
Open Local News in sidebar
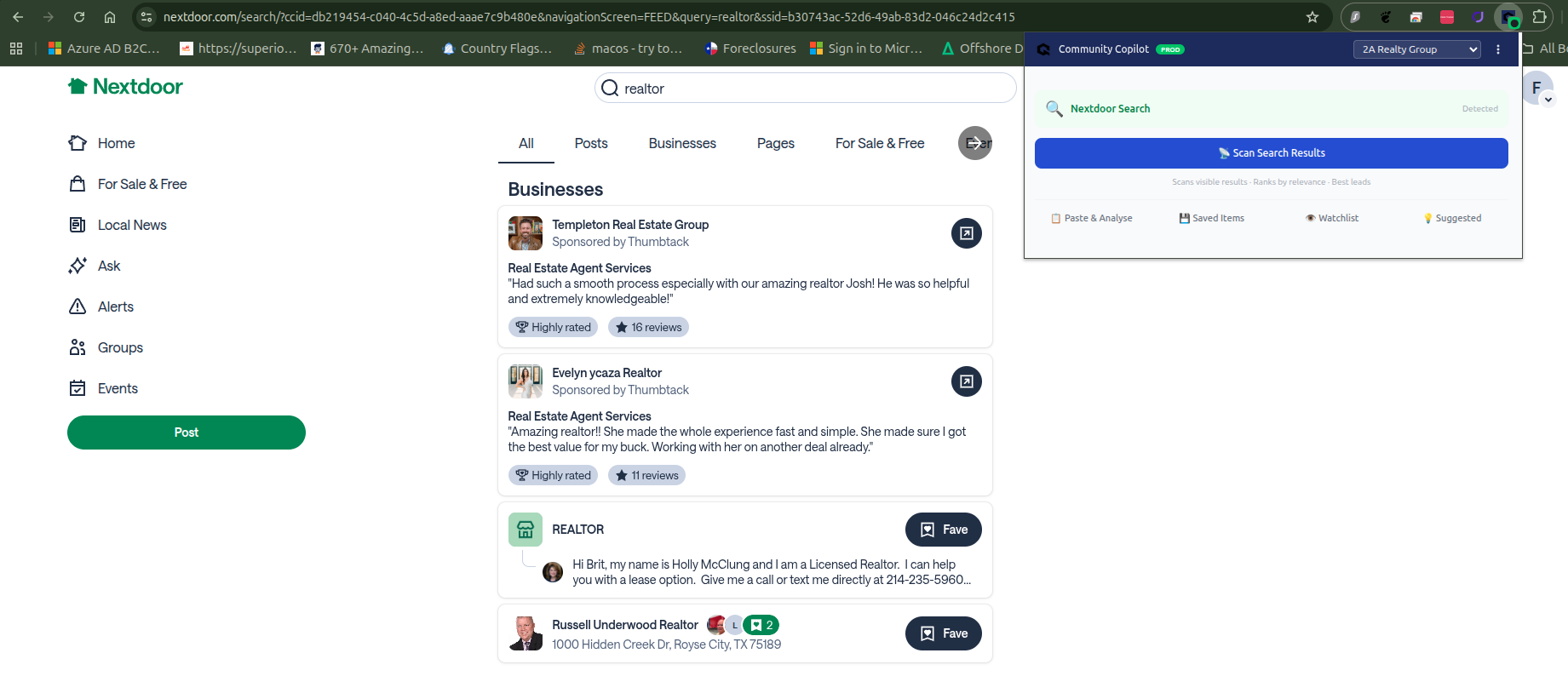[118, 225]
